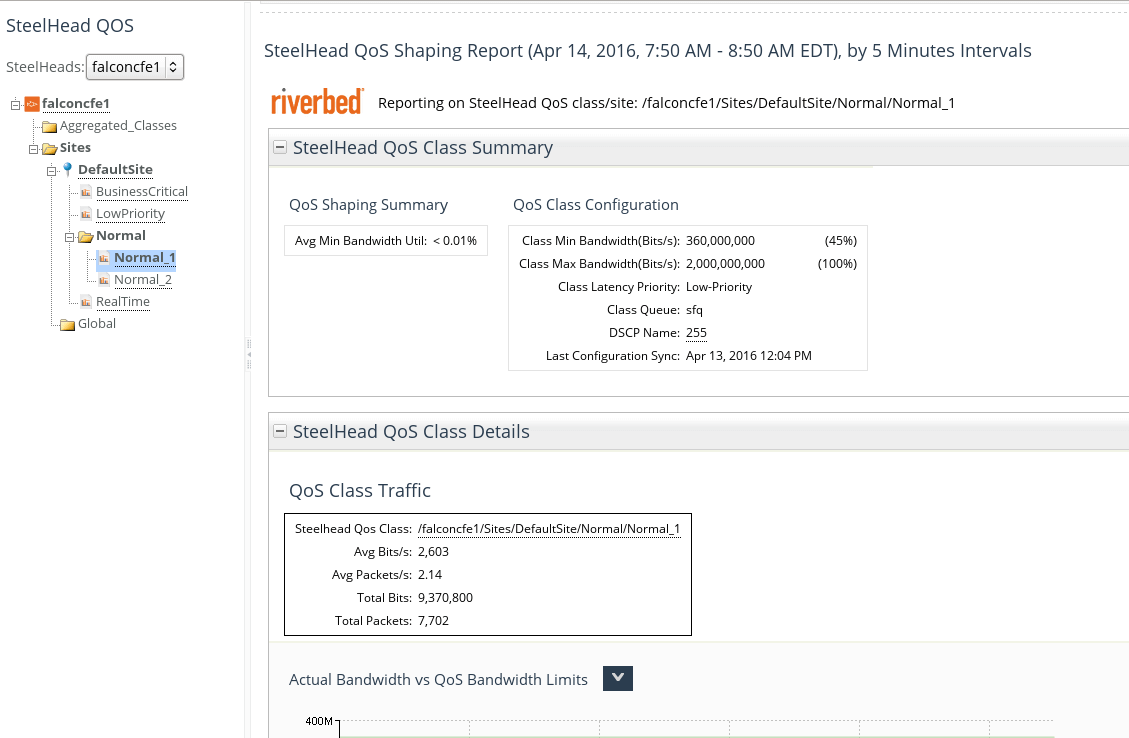The height and width of the screenshot is (738, 1129).
Task: Click the Normal_1 class chart icon
Action: 104,258
